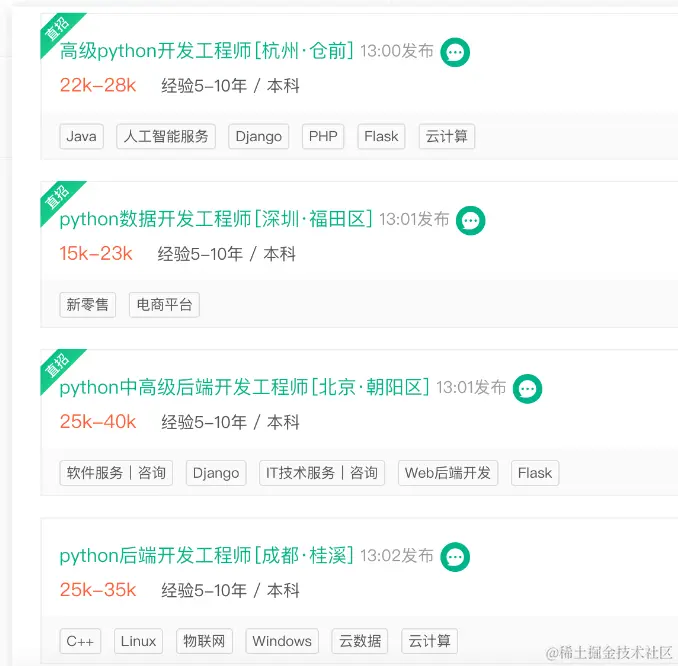
Task: Click the 直招 ribbon on the Beijing job
Action: click(57, 366)
